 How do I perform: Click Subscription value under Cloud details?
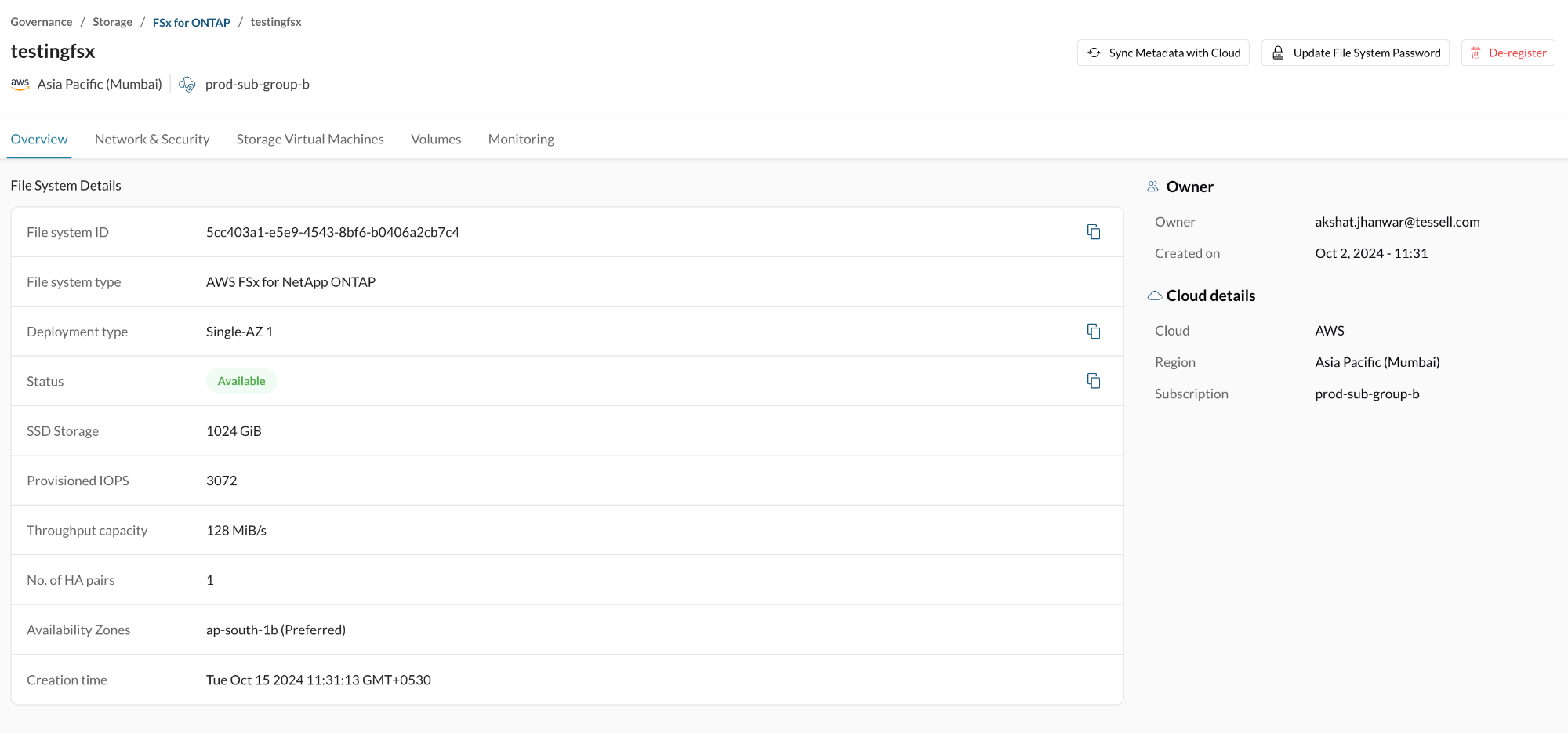click(1367, 394)
